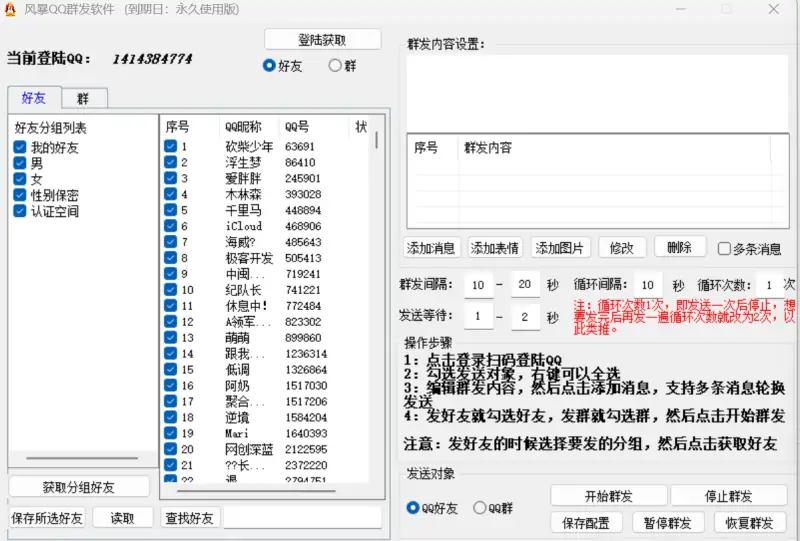Start sending with 开始群发 button

point(608,497)
